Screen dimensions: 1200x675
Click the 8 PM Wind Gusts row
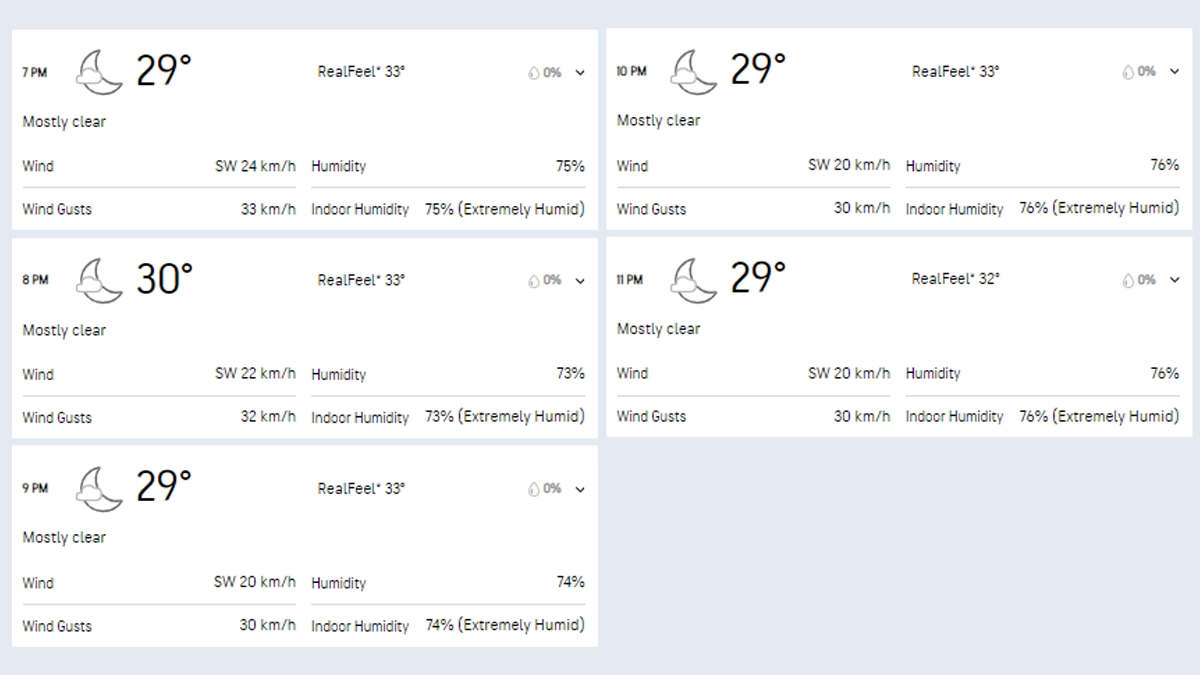point(159,417)
